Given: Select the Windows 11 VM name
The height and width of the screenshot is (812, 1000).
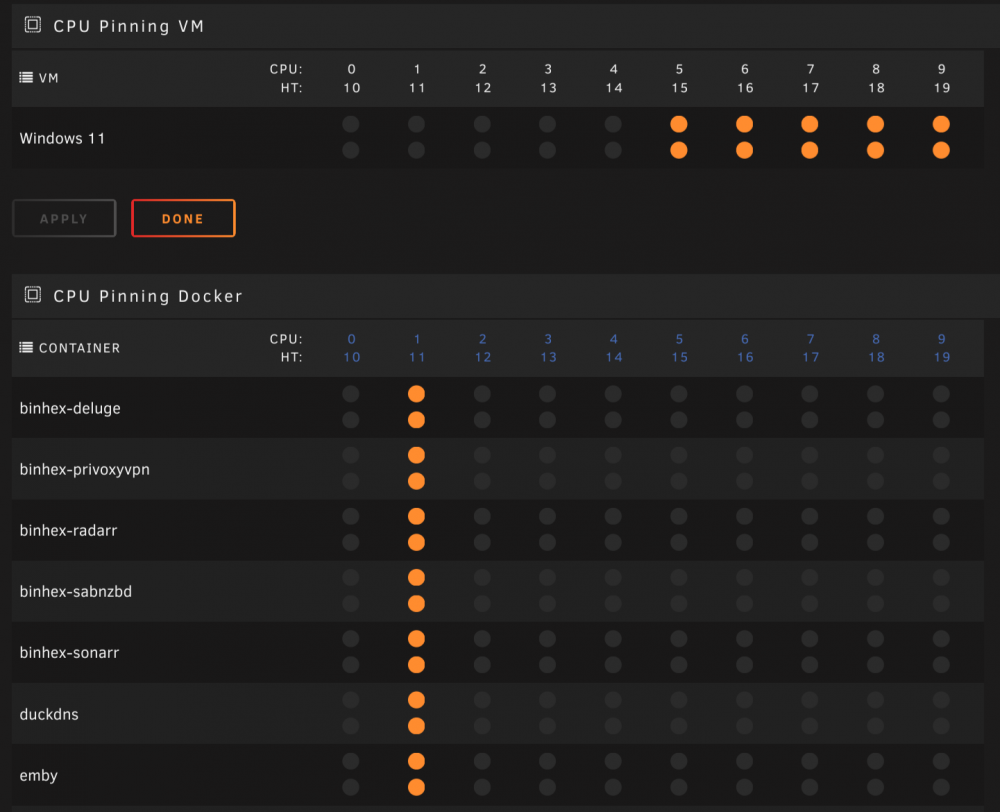Looking at the screenshot, I should tap(62, 138).
